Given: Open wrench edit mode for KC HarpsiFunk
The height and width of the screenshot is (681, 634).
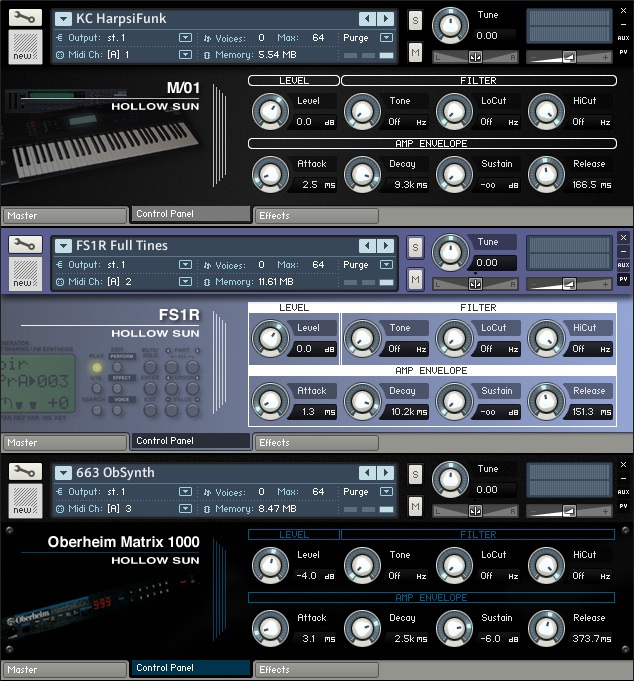Looking at the screenshot, I should (x=25, y=17).
